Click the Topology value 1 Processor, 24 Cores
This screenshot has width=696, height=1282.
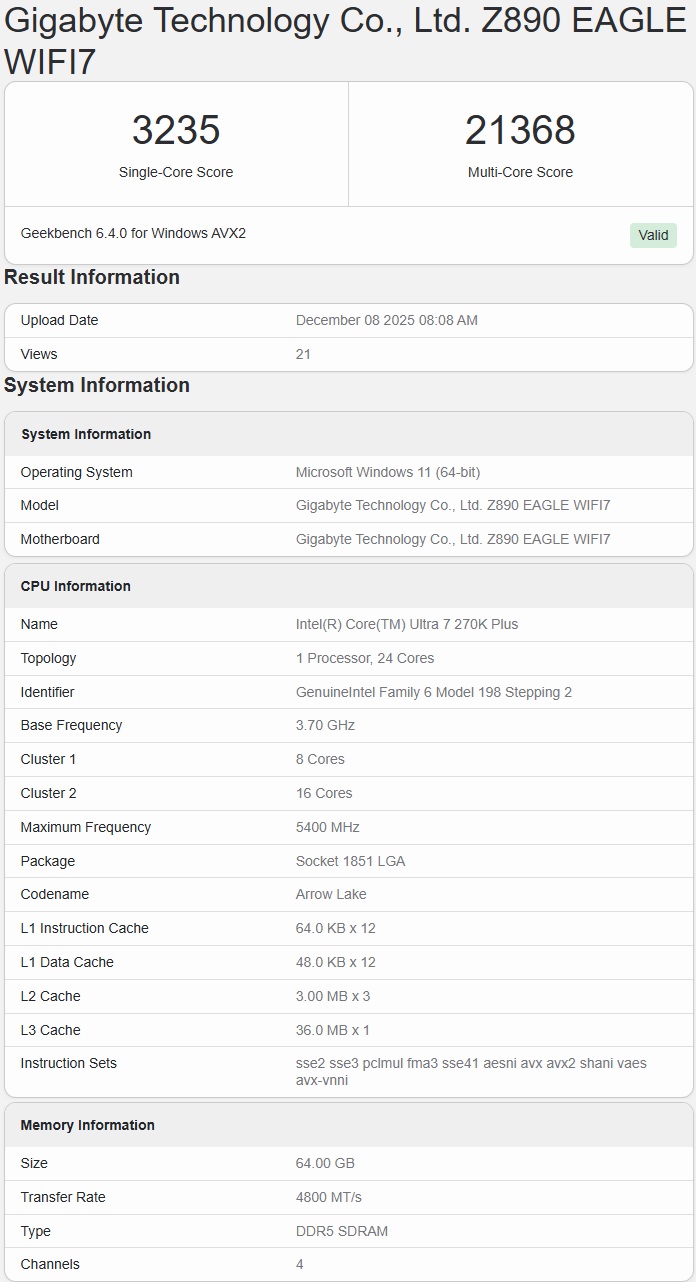pos(365,658)
